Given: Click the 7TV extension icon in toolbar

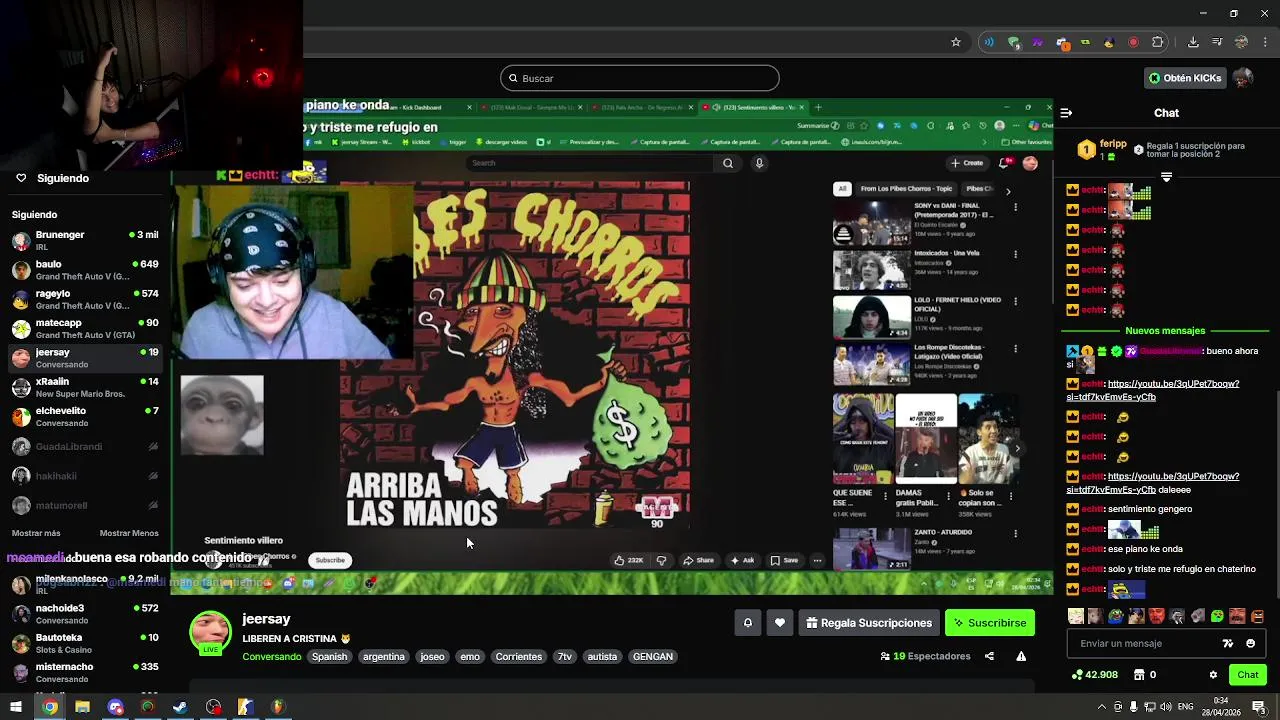Looking at the screenshot, I should click(1037, 42).
